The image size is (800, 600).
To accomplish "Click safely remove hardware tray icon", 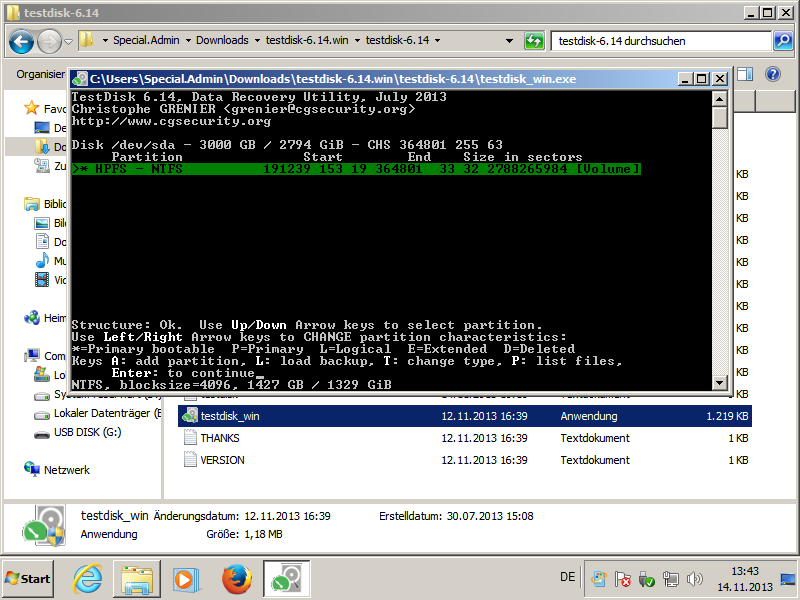I will click(x=646, y=579).
